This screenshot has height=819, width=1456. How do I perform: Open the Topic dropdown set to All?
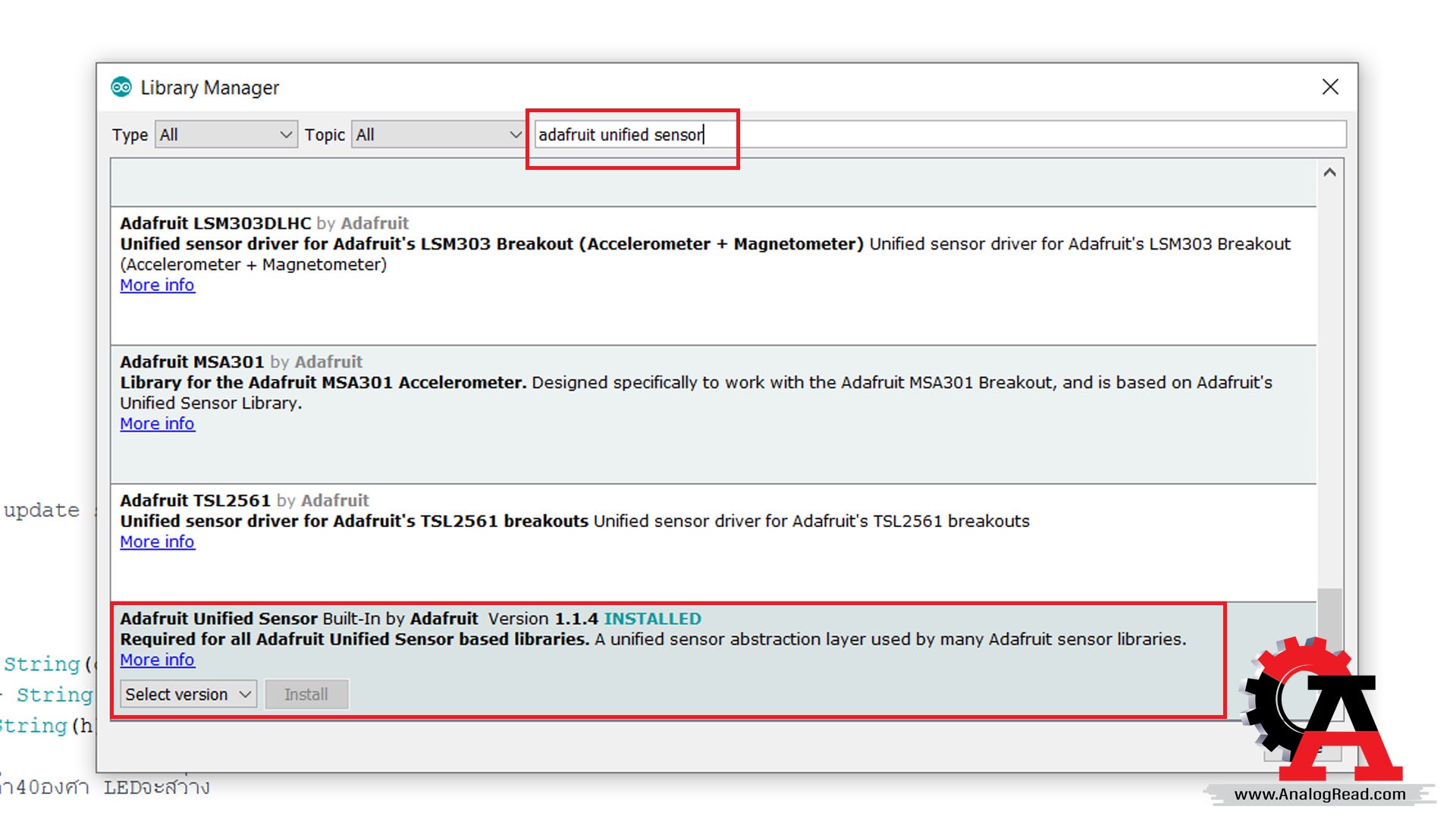coord(438,135)
